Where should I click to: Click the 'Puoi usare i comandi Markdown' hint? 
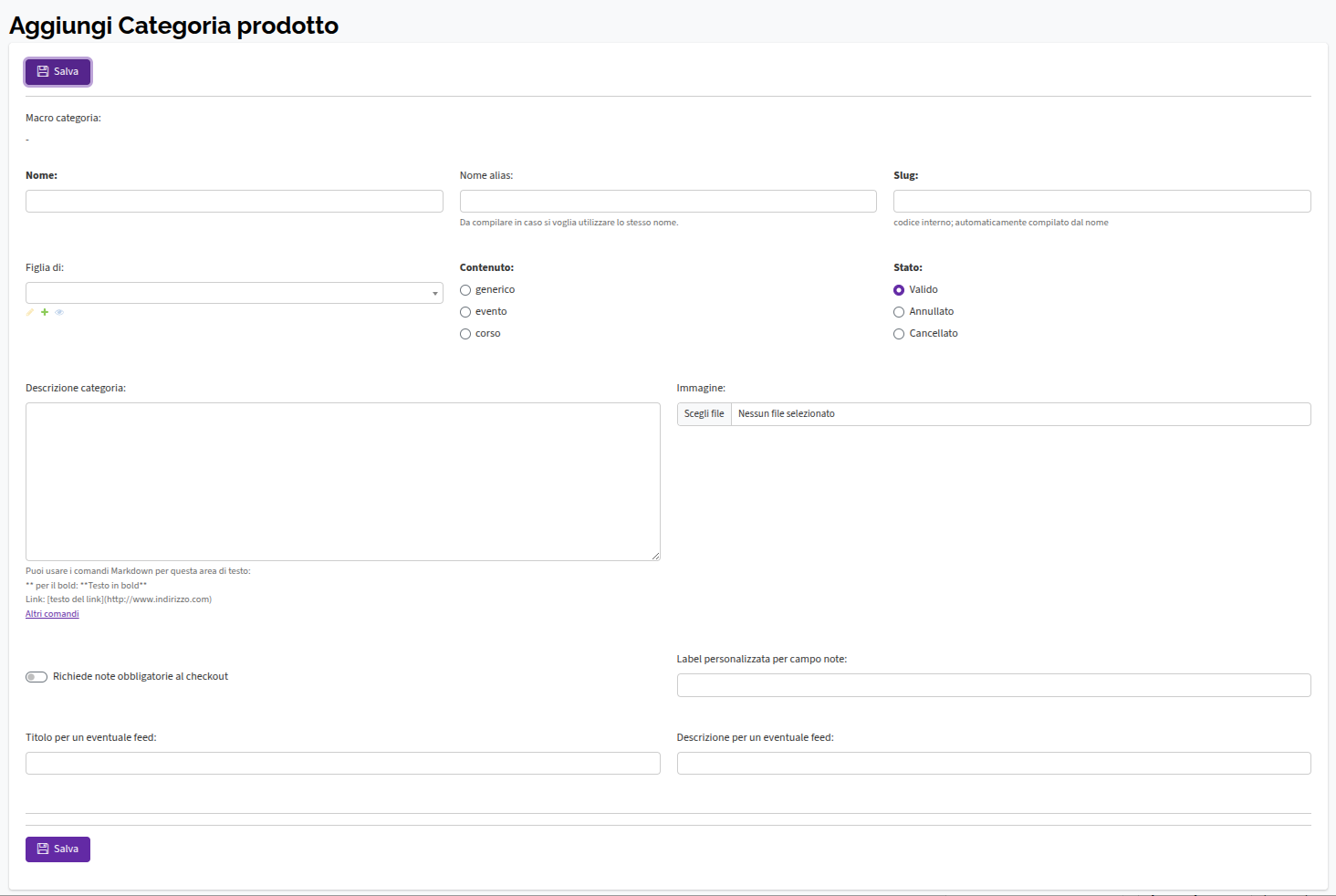tap(138, 571)
